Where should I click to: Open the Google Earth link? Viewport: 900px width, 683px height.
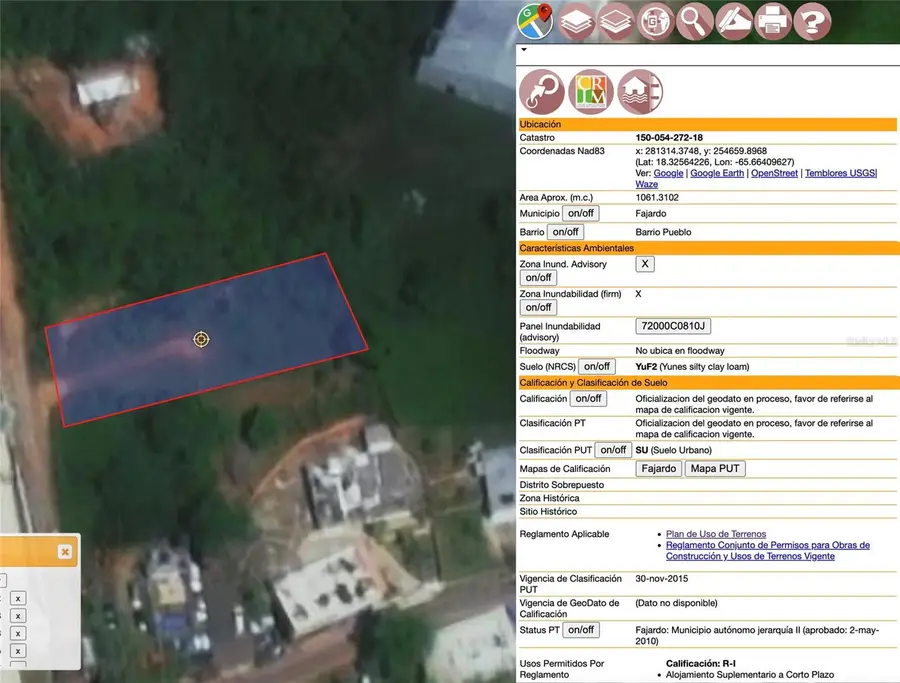(x=717, y=173)
